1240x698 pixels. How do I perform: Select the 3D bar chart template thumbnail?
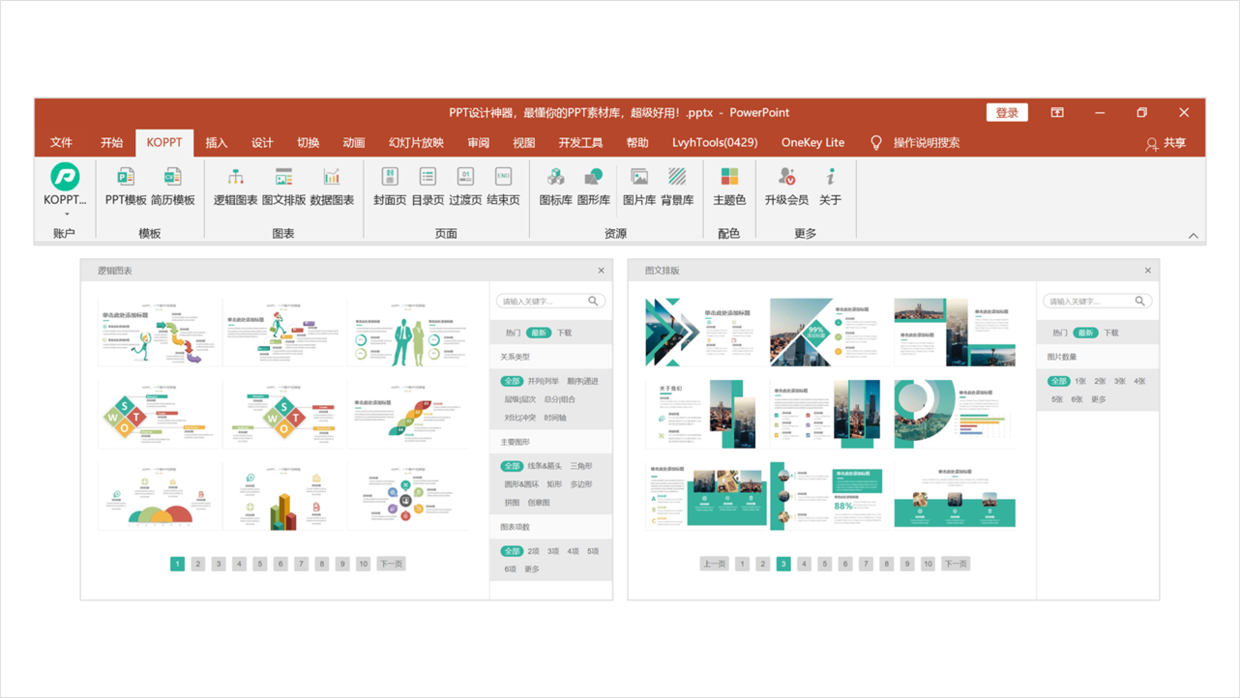pos(284,496)
